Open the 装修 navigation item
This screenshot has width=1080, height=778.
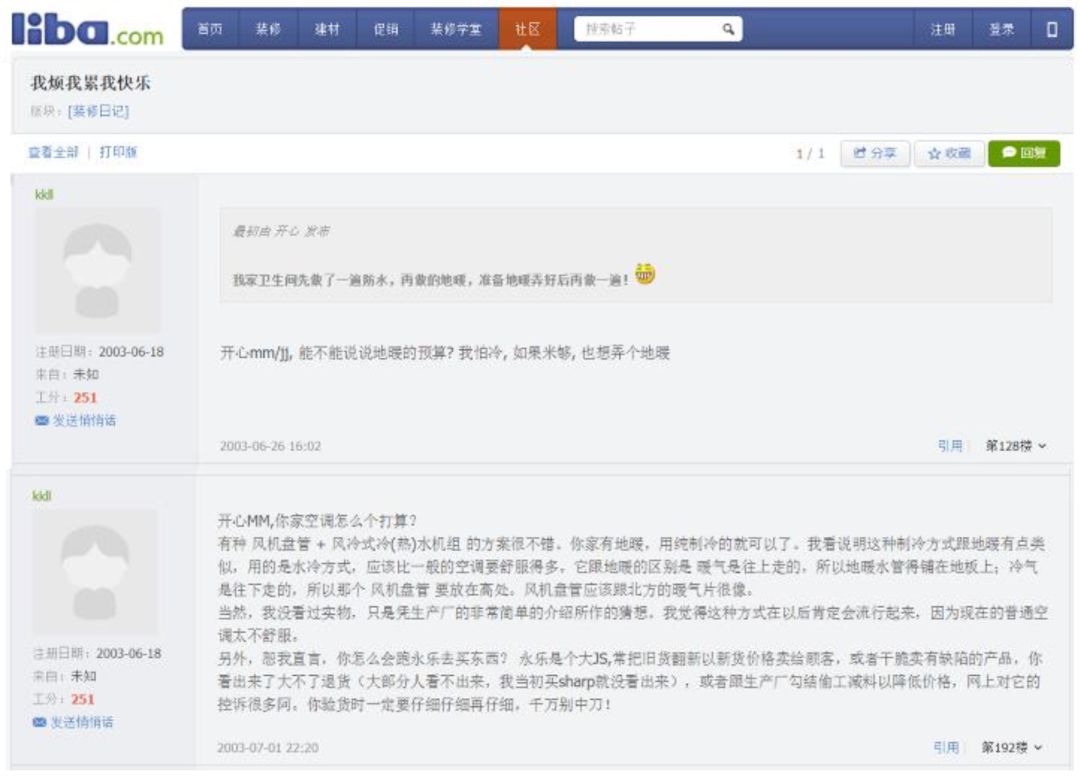(268, 29)
